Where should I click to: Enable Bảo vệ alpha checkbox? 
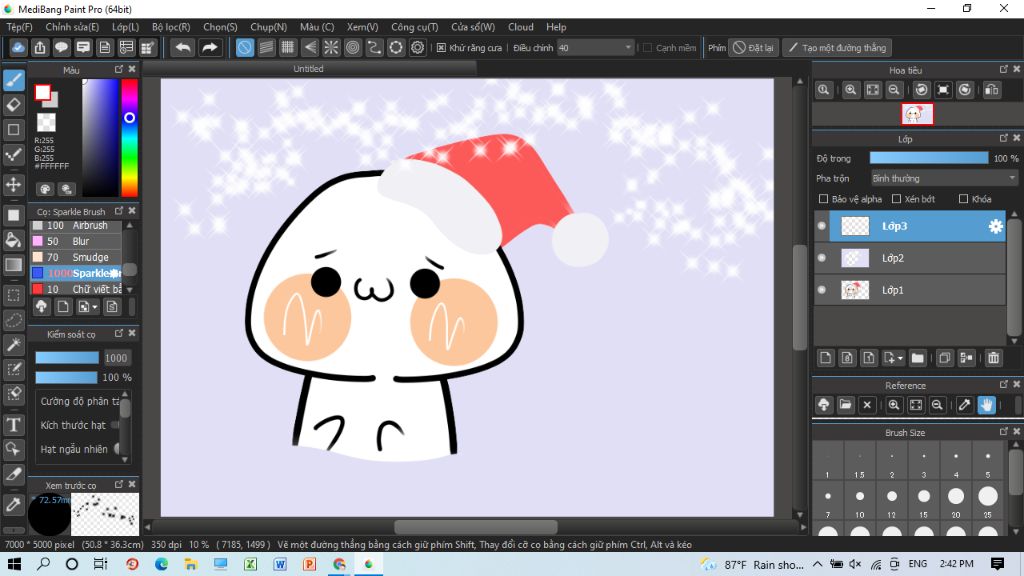click(x=823, y=199)
